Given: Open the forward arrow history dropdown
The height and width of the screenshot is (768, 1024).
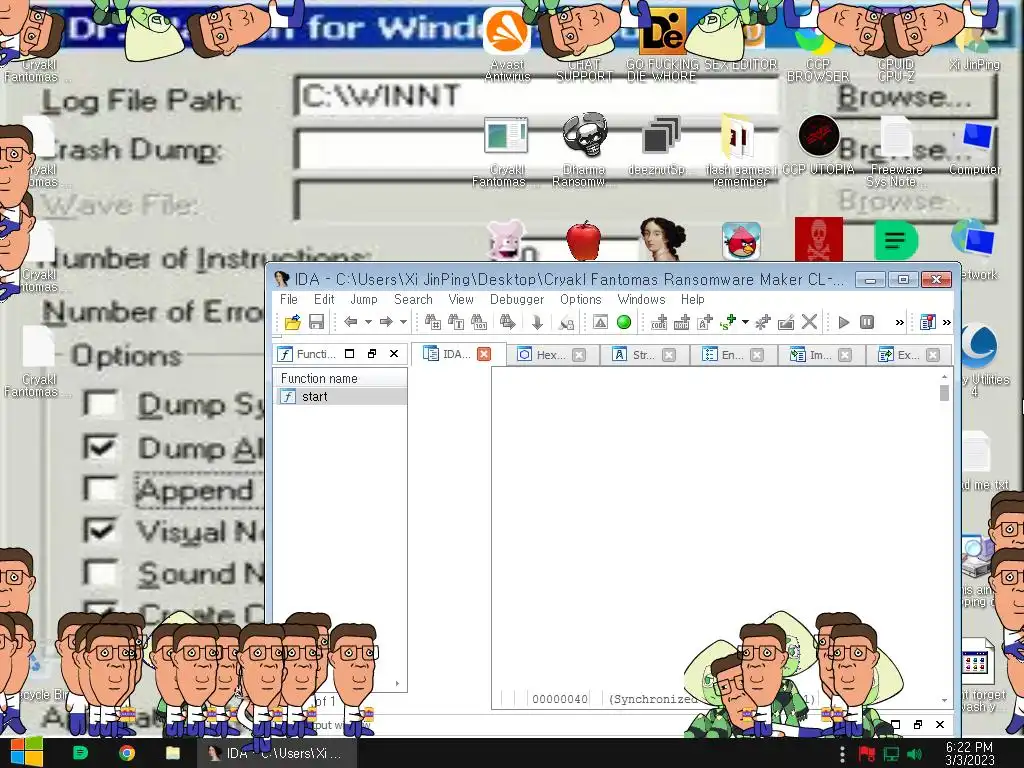Looking at the screenshot, I should 403,322.
